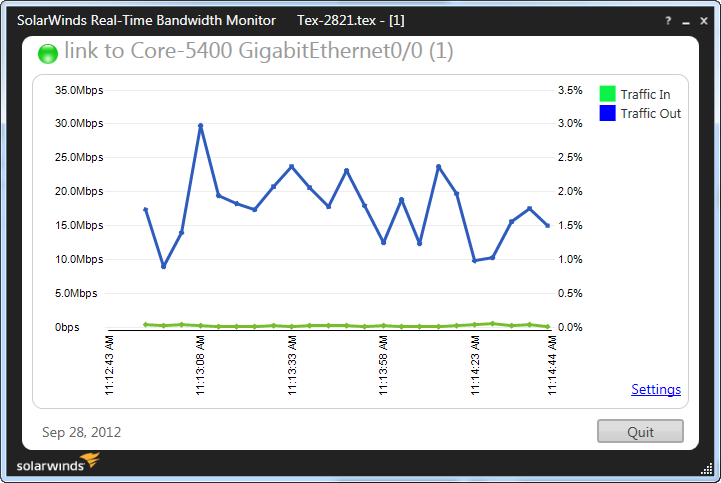Click the first green Traffic In data point
This screenshot has width=721, height=483.
coord(146,325)
